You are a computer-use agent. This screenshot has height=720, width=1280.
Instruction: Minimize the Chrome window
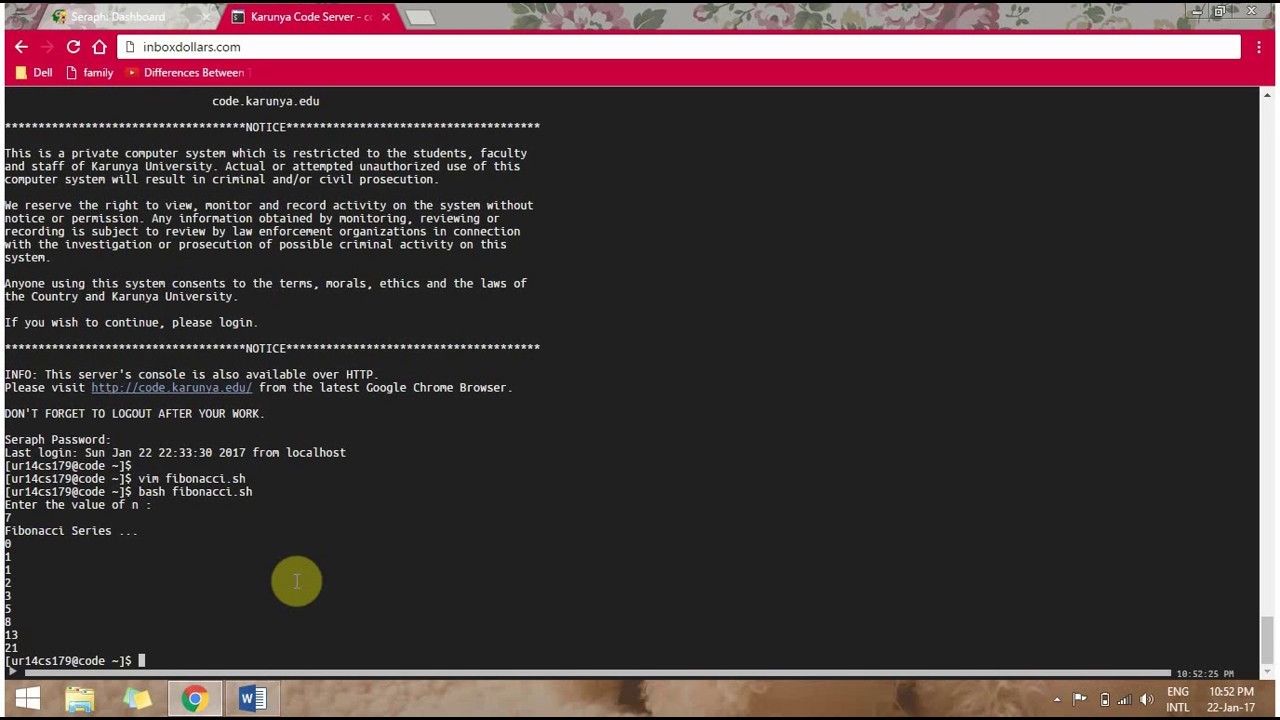(1197, 12)
